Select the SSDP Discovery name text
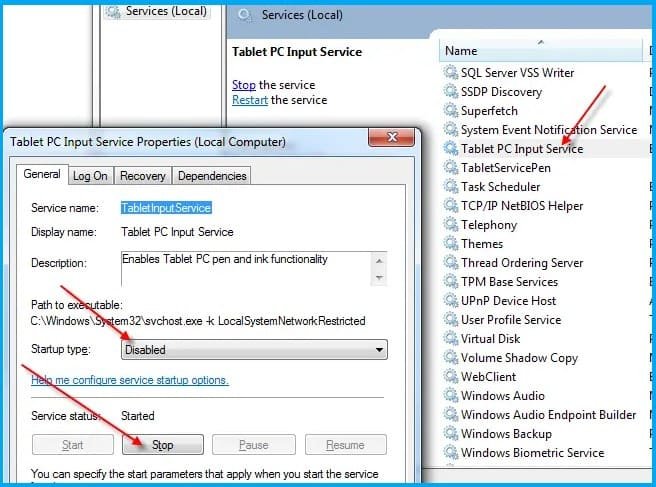 click(501, 92)
